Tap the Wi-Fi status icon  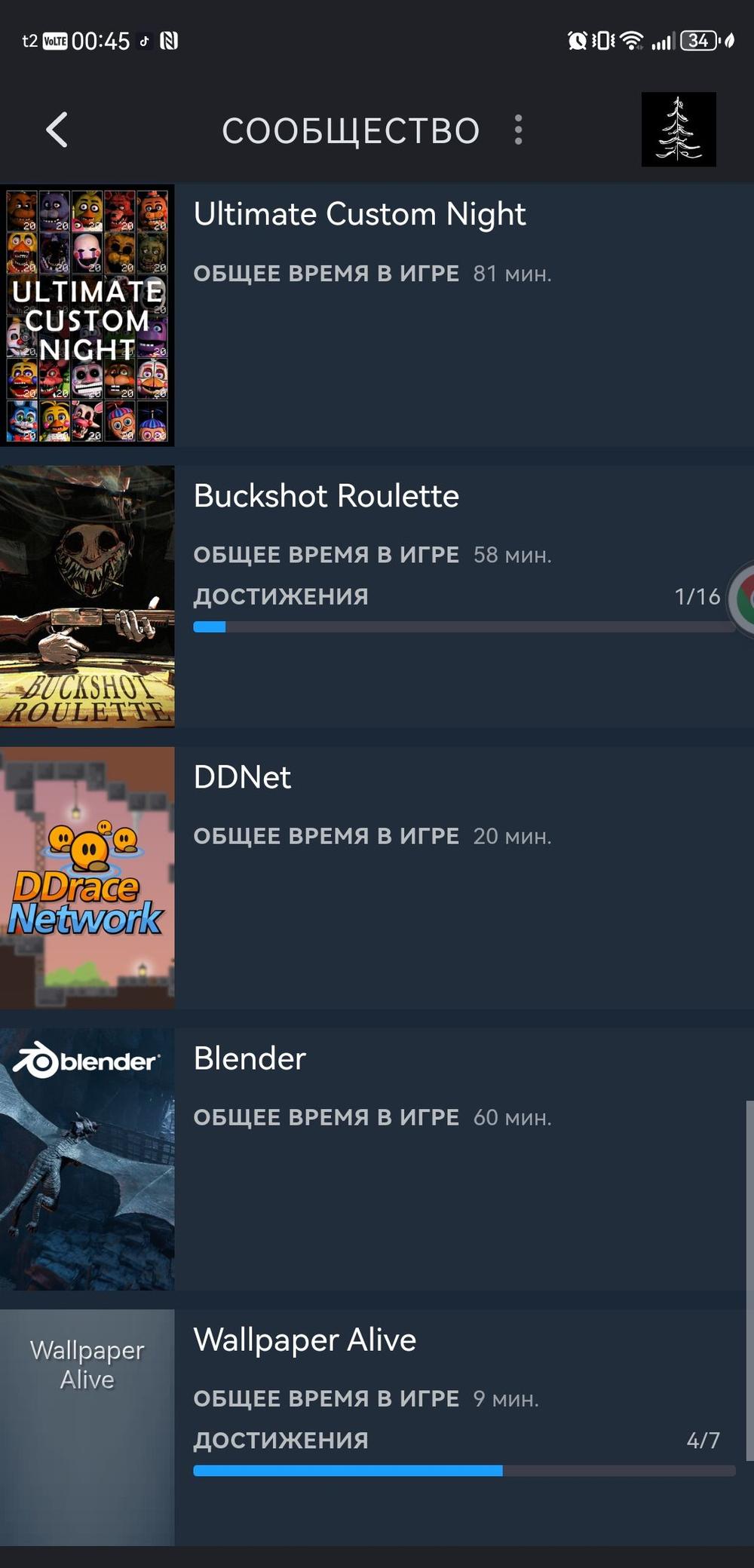pos(633,41)
